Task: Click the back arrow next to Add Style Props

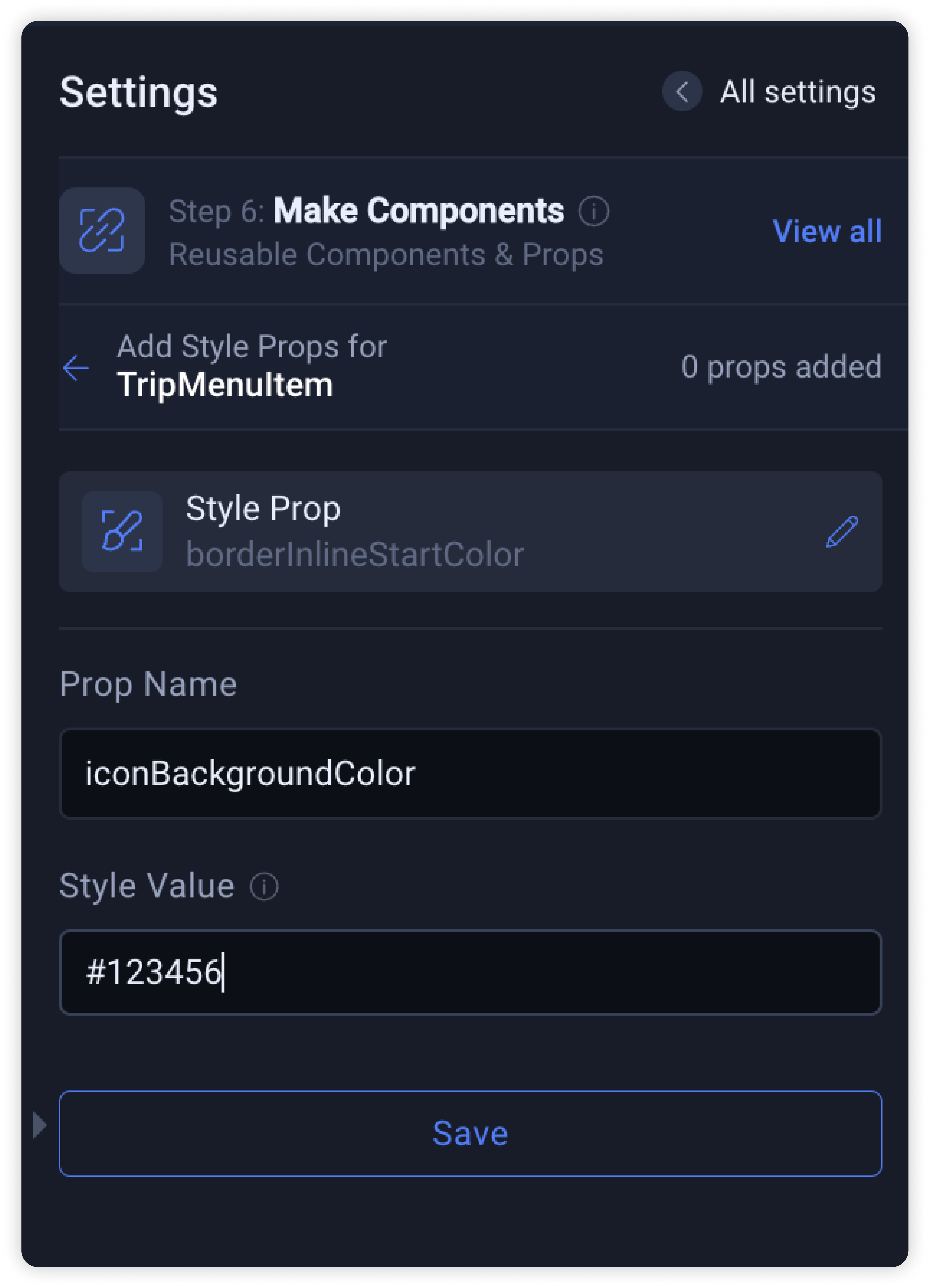Action: pos(76,368)
